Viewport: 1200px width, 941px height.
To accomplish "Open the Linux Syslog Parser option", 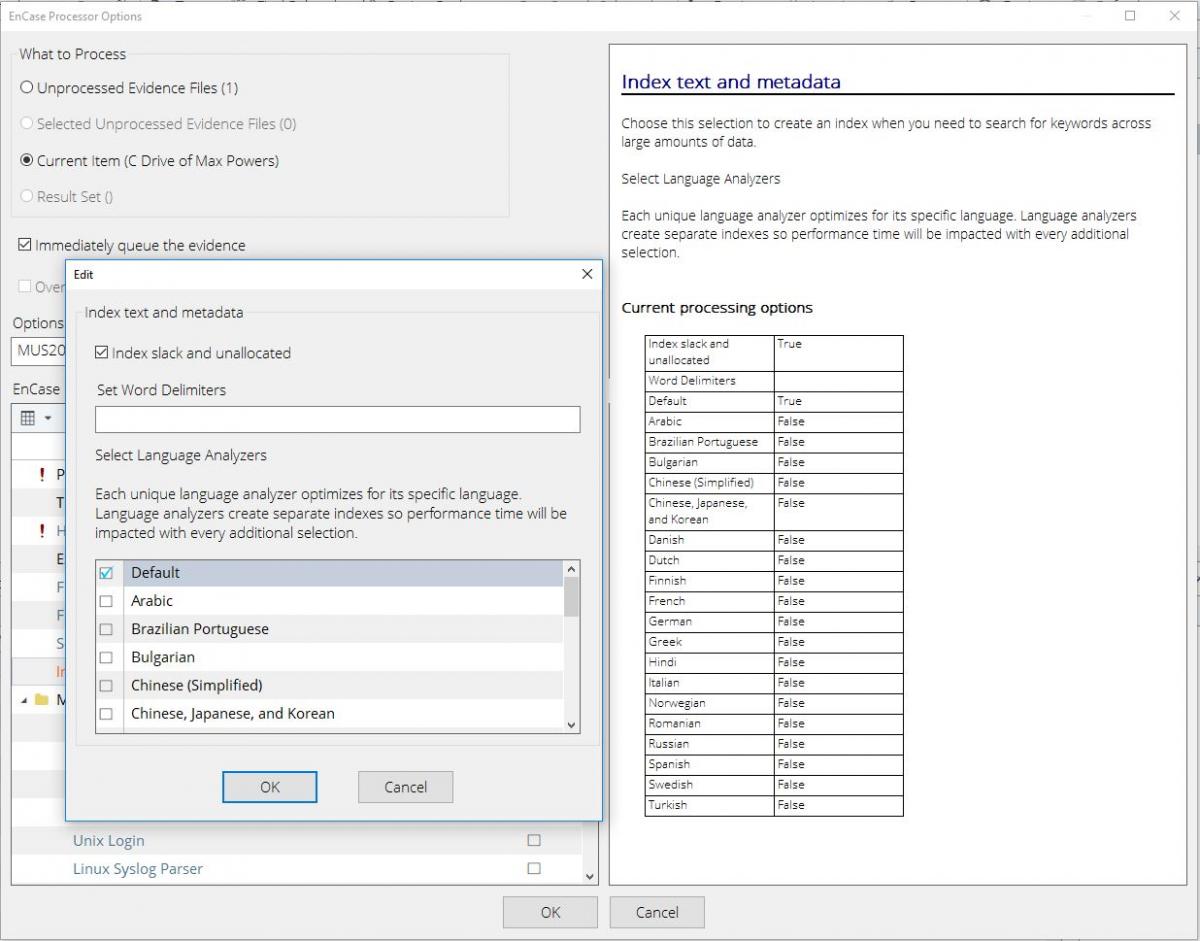I will (137, 869).
